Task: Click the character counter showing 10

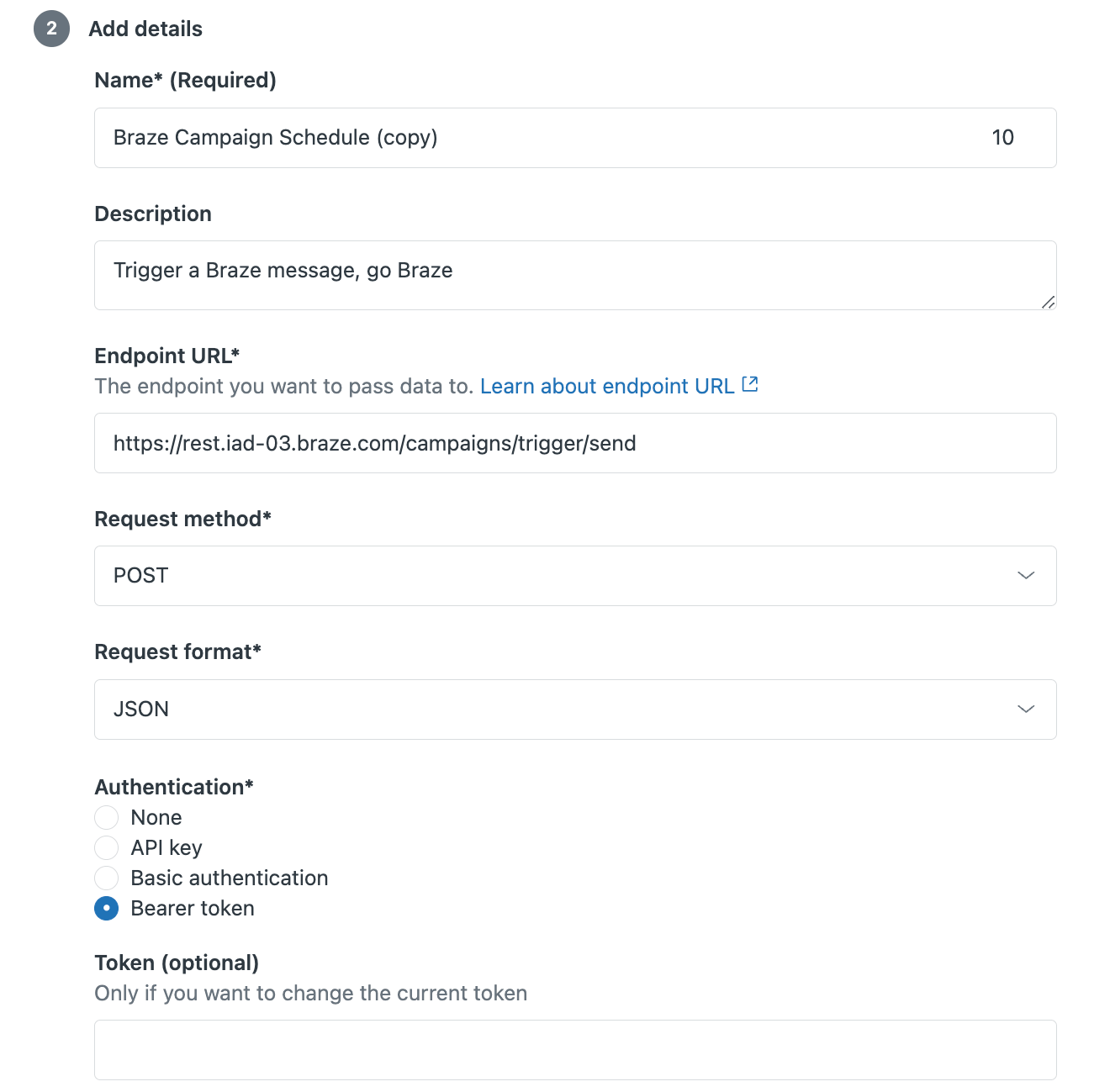Action: coord(1002,138)
